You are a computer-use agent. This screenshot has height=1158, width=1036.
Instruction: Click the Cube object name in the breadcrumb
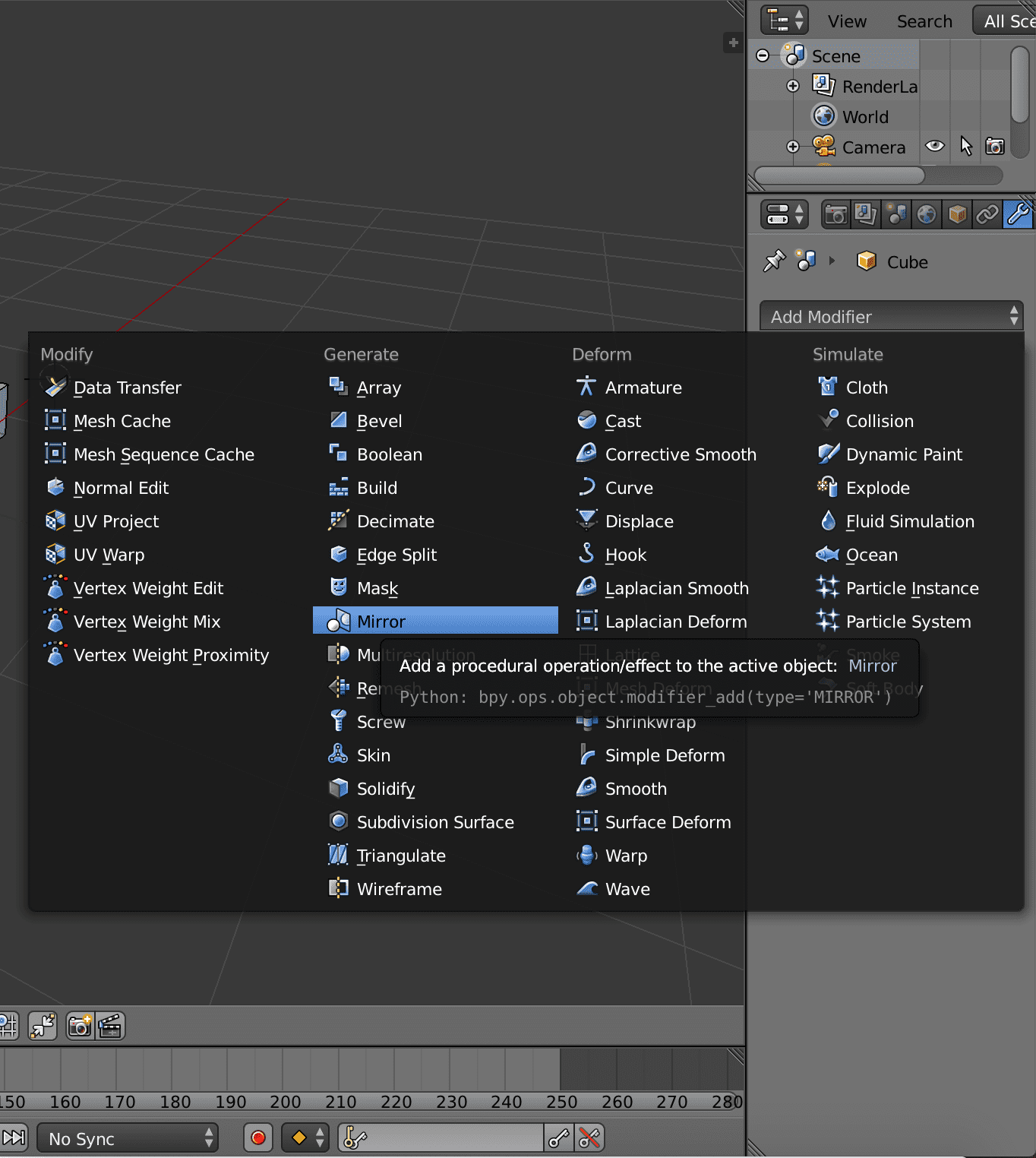pyautogui.click(x=907, y=262)
